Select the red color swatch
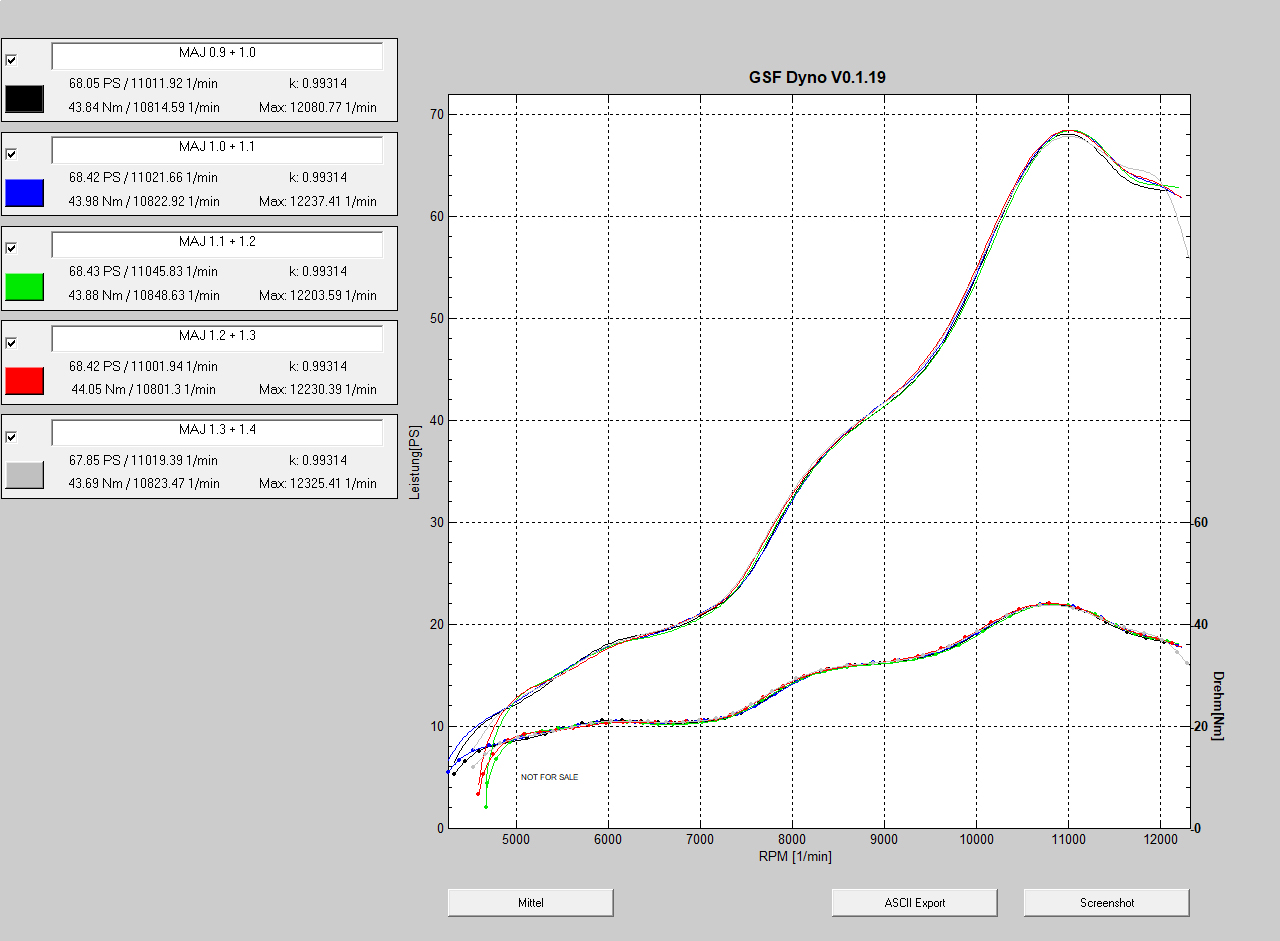This screenshot has height=941, width=1280. (x=24, y=381)
